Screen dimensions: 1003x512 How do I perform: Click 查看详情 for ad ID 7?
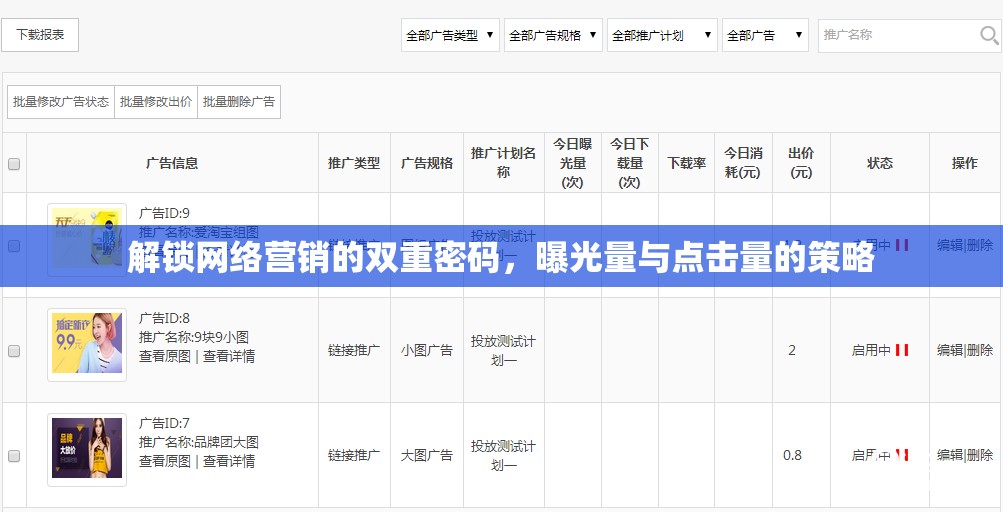pos(229,461)
